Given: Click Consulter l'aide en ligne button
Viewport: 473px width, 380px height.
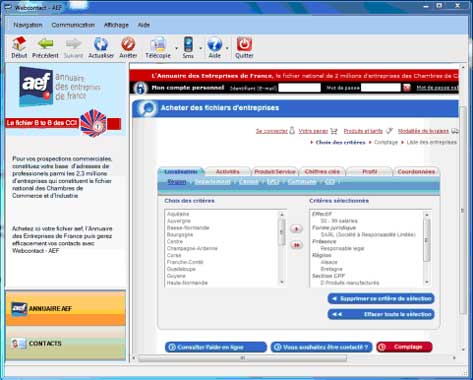Looking at the screenshot, I should coord(216,347).
